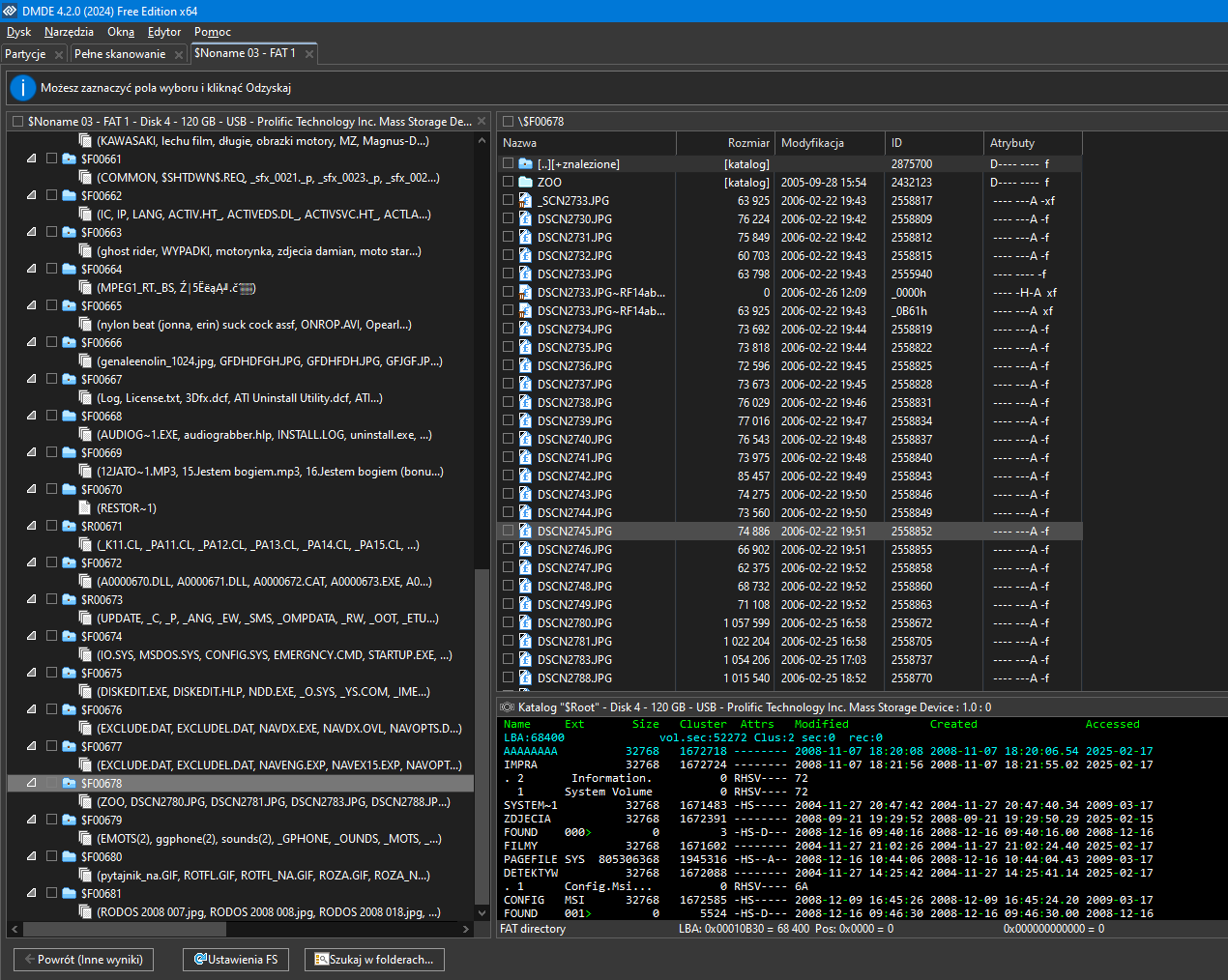
Task: Select DSCN2733.JPG~RF14ab row with size 0
Action: click(789, 292)
